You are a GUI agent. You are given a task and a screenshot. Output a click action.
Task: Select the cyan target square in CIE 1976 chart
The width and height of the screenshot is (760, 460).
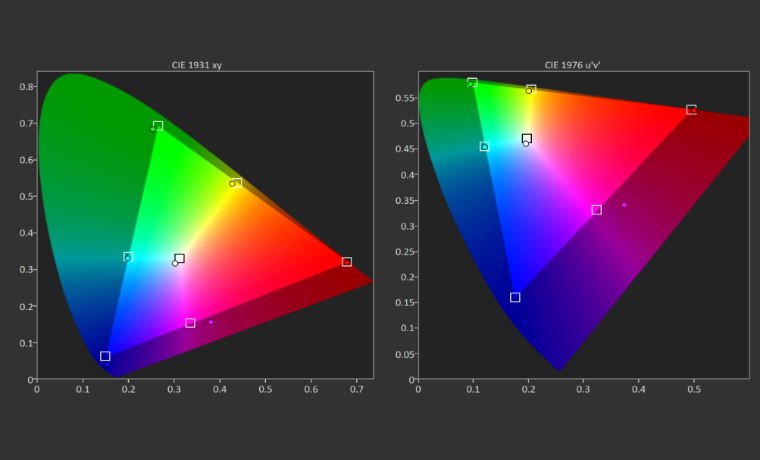[x=485, y=146]
